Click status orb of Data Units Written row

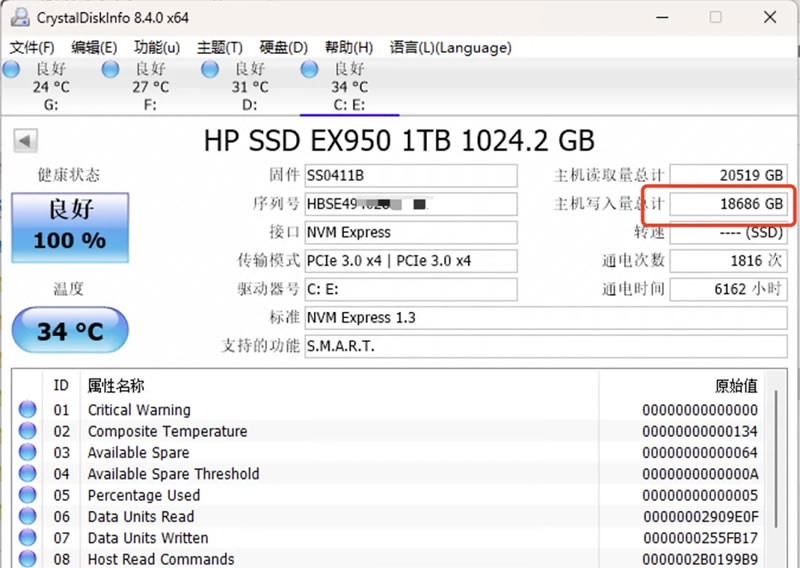pos(28,537)
